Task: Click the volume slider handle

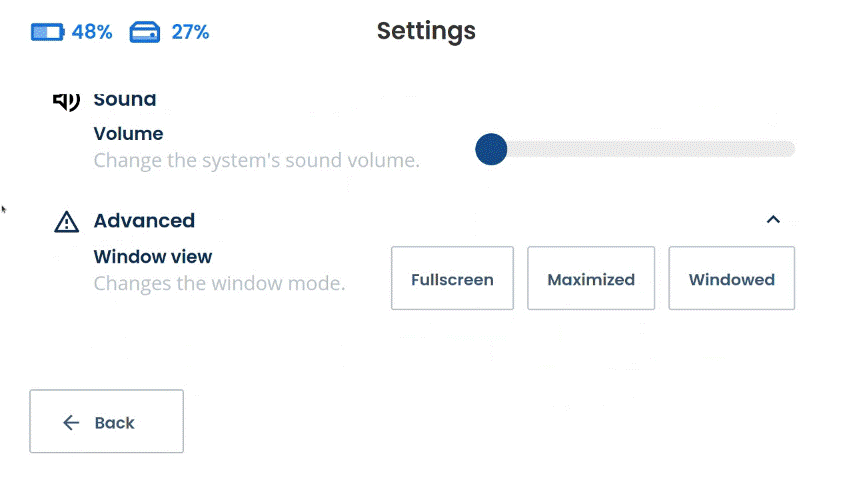Action: click(491, 149)
